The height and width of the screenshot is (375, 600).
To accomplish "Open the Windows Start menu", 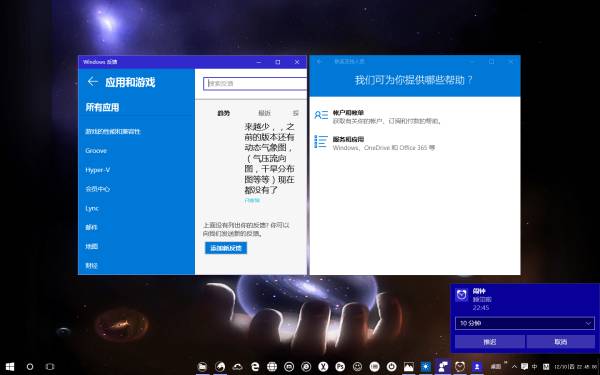I will tap(10, 367).
